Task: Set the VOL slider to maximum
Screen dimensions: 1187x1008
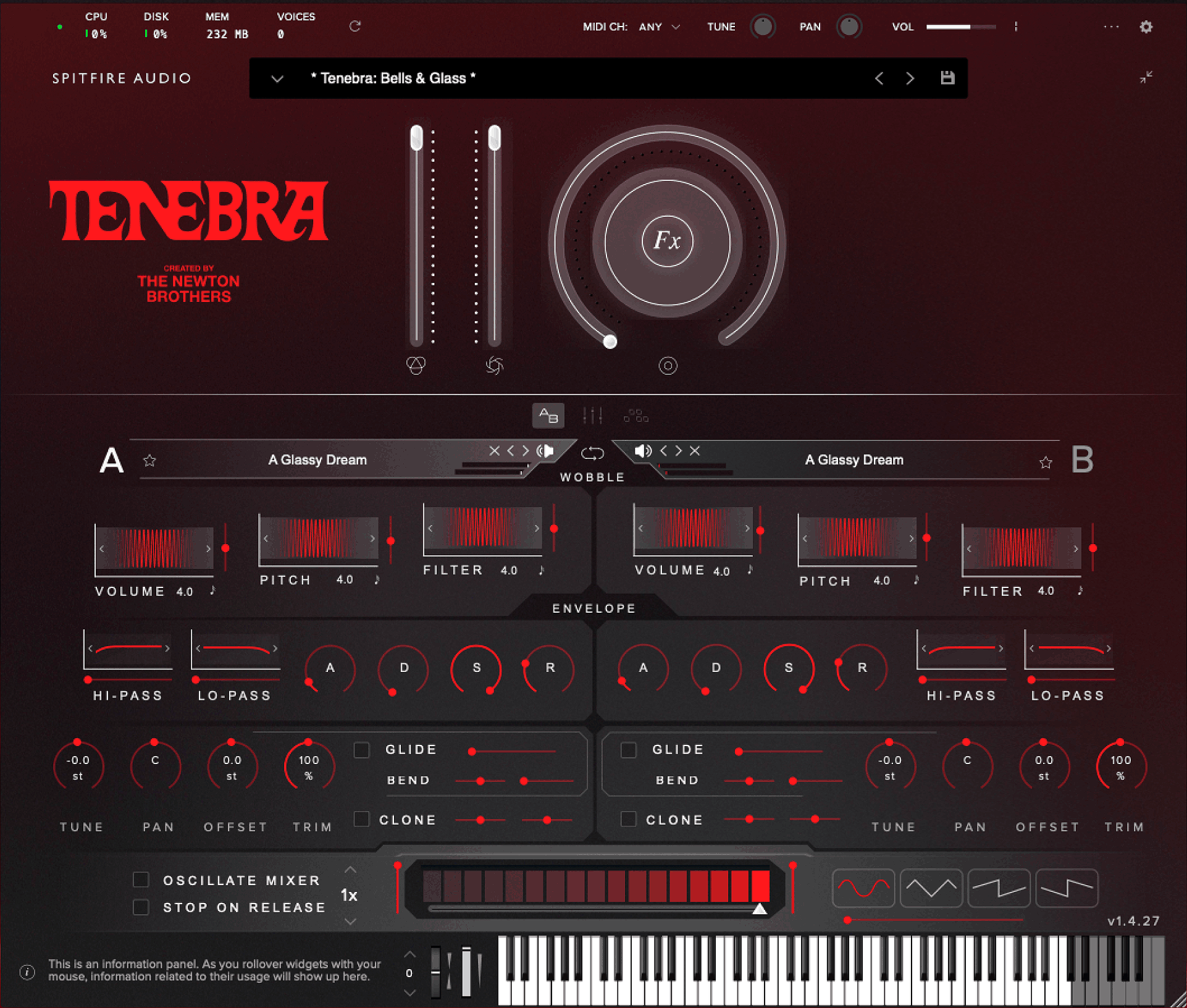Action: [994, 27]
